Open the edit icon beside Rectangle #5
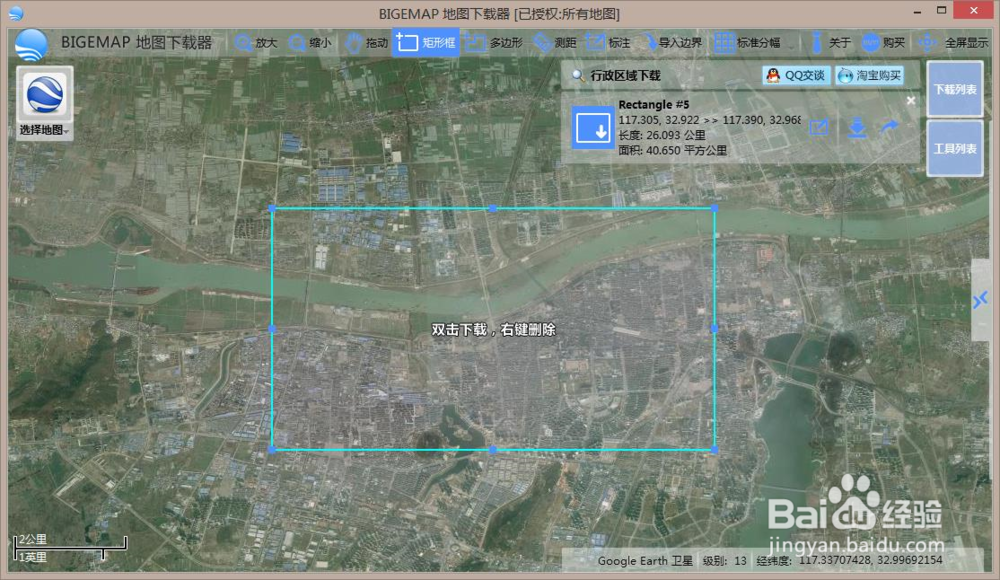Viewport: 1000px width, 580px height. pos(820,128)
